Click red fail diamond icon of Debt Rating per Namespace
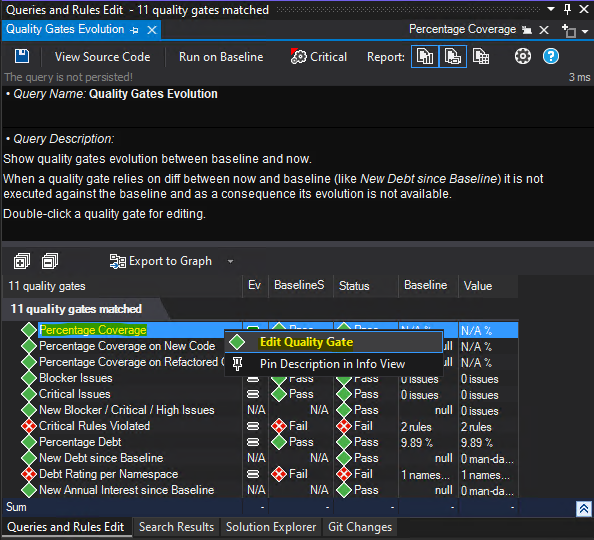The width and height of the screenshot is (594, 540). (29, 474)
